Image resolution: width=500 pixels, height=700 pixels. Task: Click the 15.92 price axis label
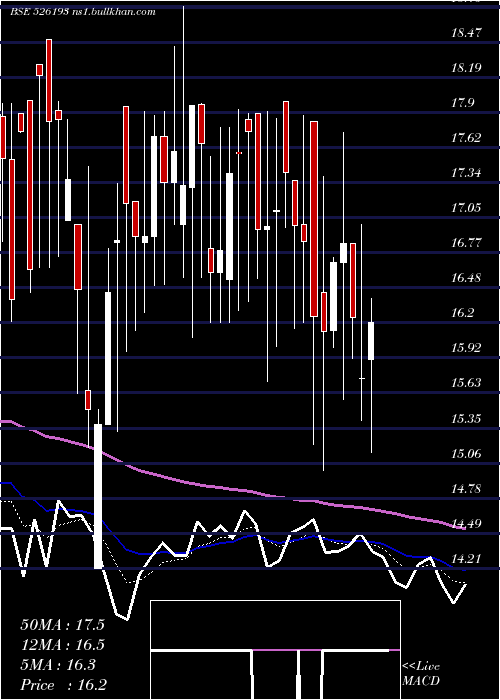click(467, 348)
